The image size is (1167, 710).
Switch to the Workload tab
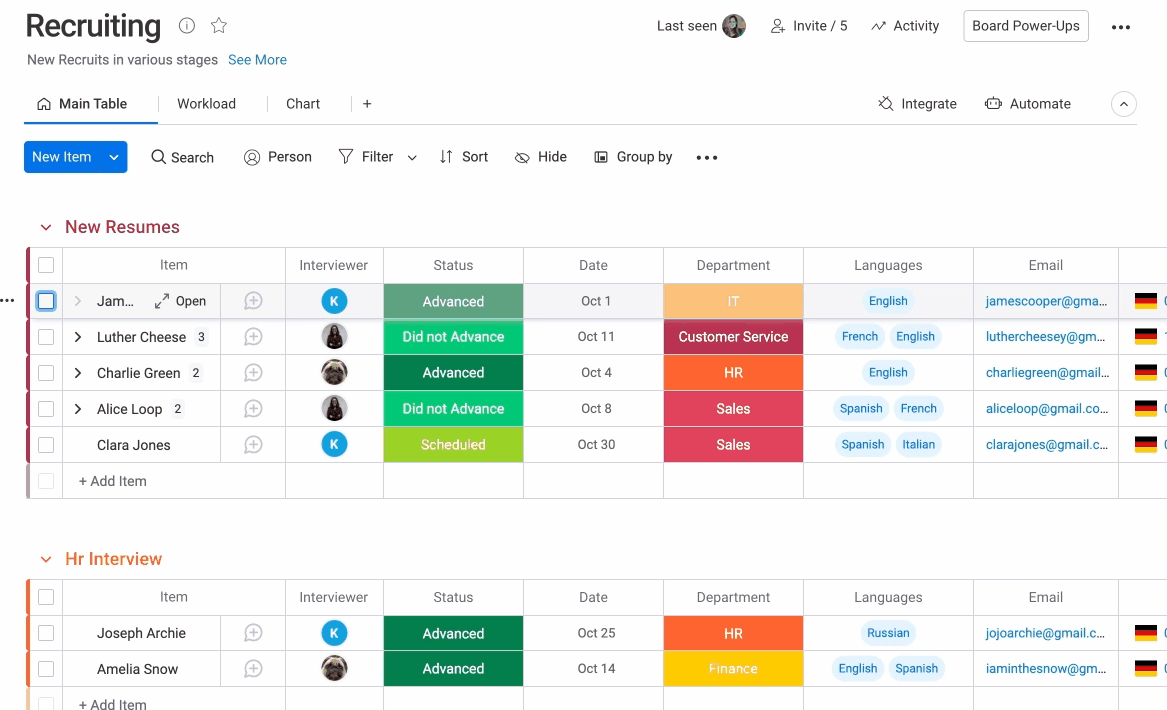click(206, 104)
